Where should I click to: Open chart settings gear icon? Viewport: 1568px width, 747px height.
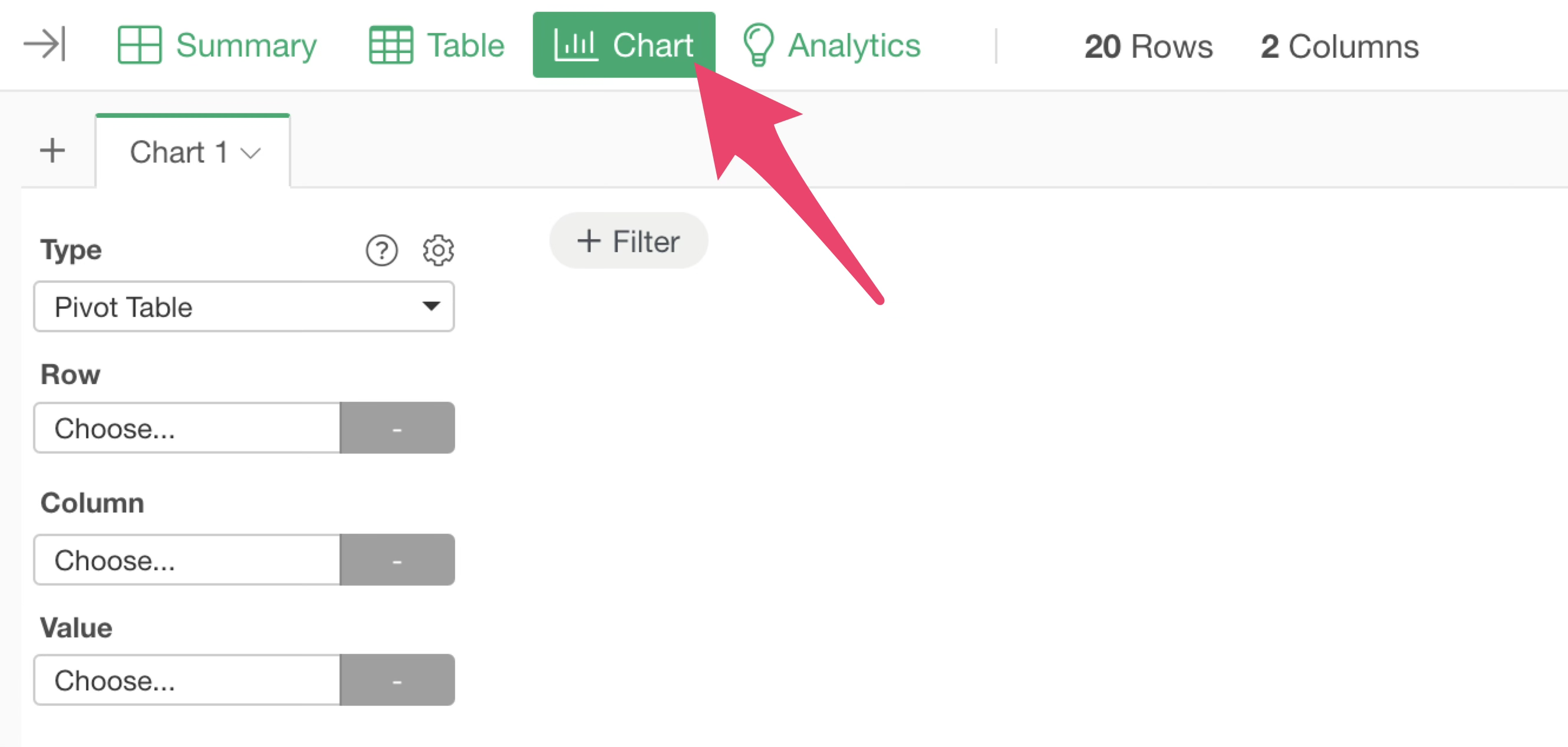coord(438,250)
